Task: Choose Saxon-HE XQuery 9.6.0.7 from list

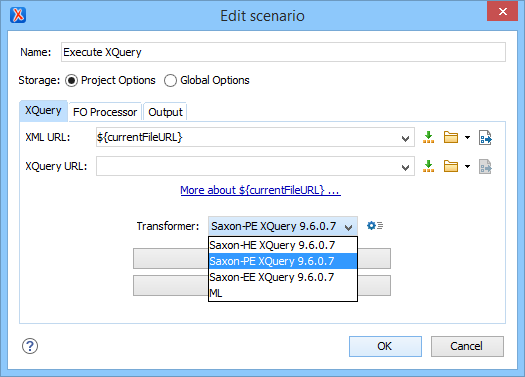Action: [283, 245]
